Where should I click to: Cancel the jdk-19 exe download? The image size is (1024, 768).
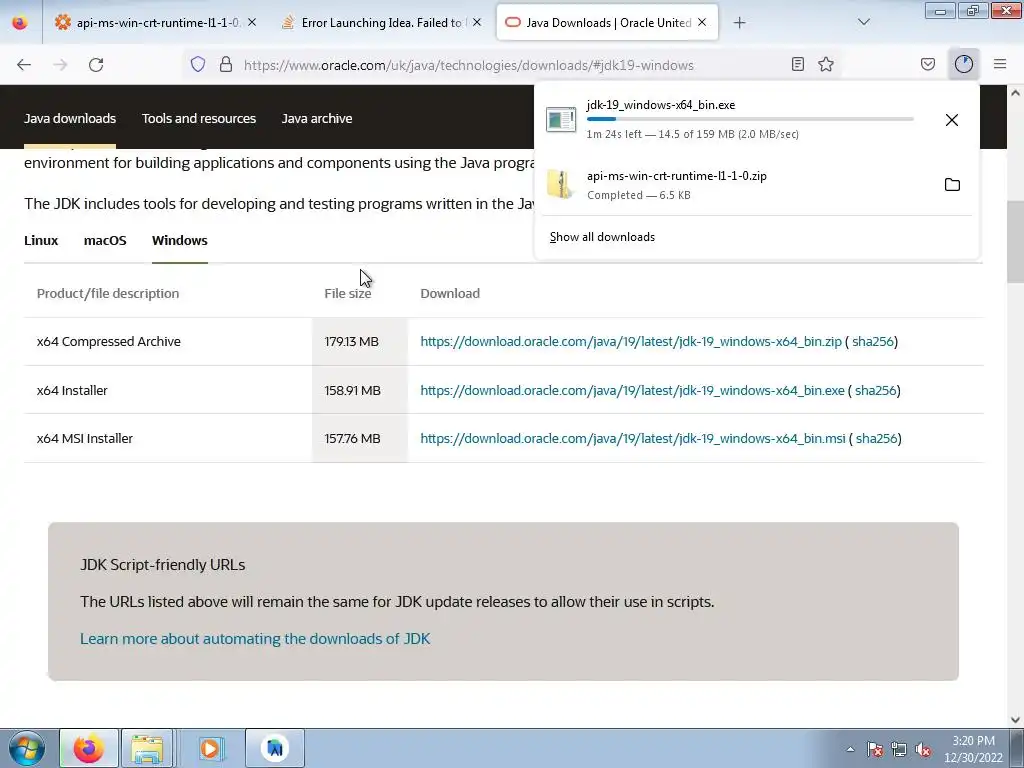(x=952, y=120)
